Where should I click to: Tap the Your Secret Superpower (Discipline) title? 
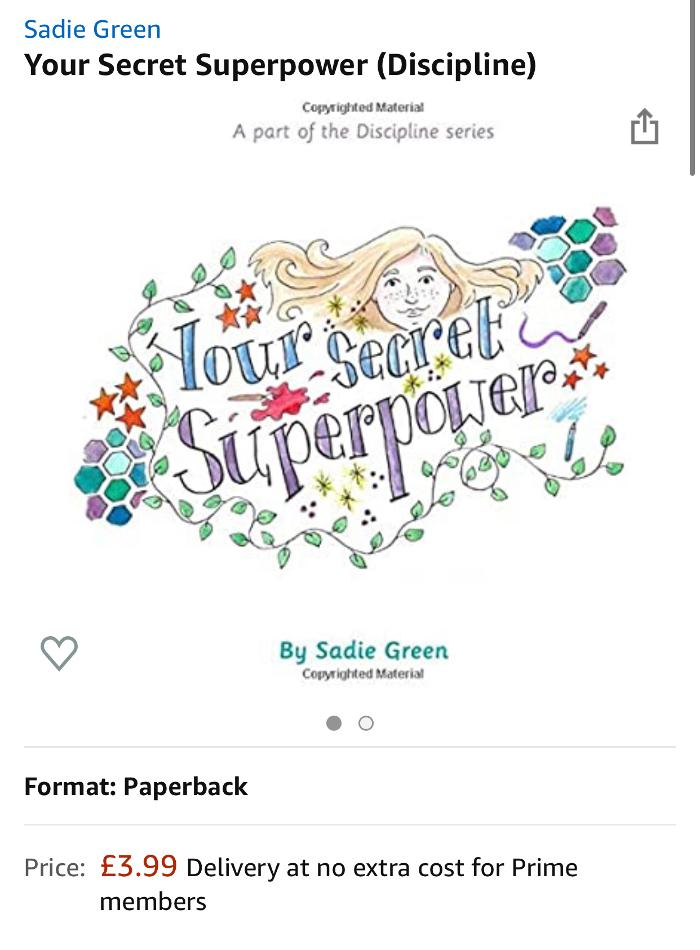tap(280, 64)
